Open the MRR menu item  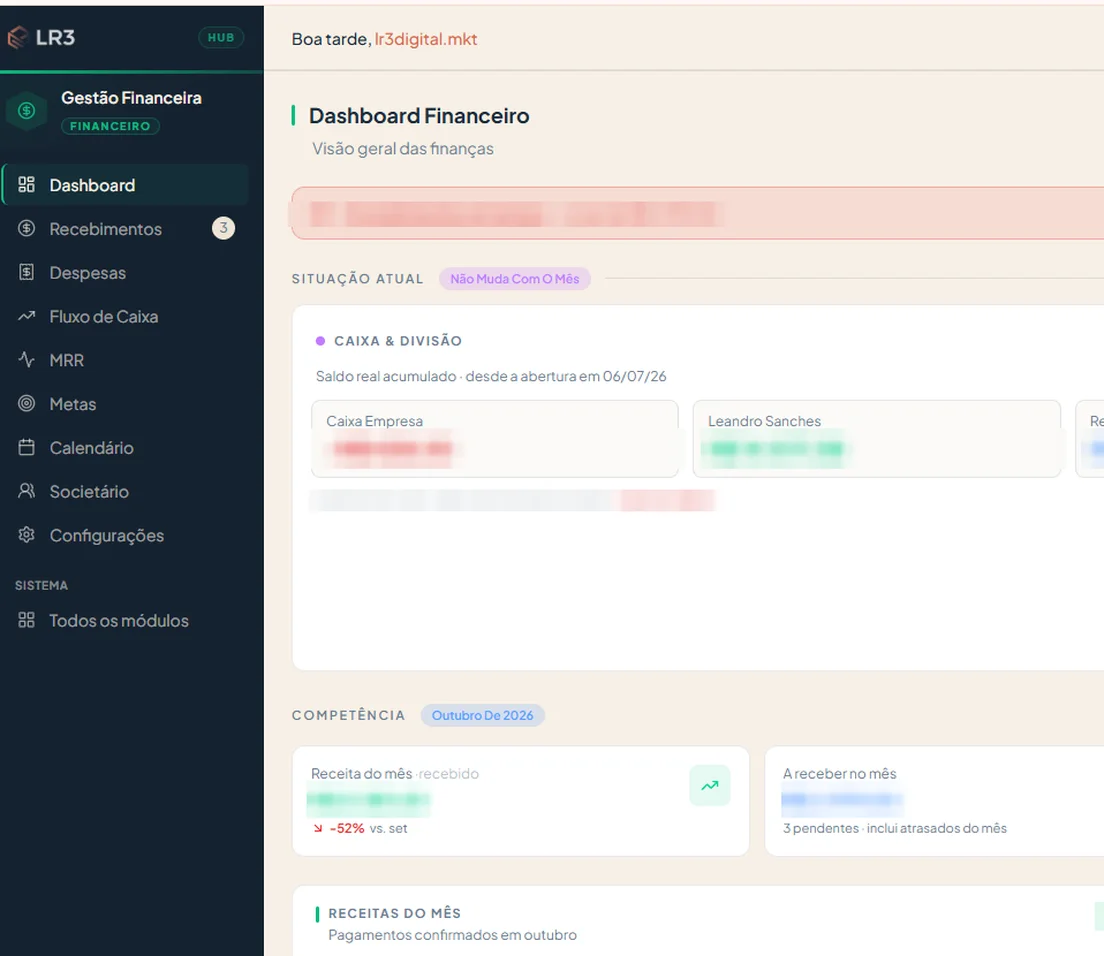126,360
